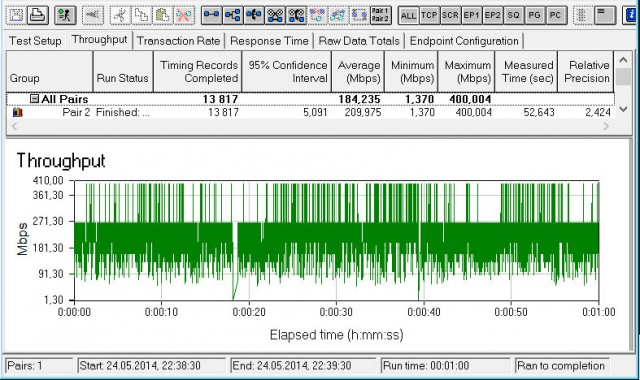Screen dimensions: 640x380
Task: Open the Raw Data Totals tab
Action: click(359, 41)
